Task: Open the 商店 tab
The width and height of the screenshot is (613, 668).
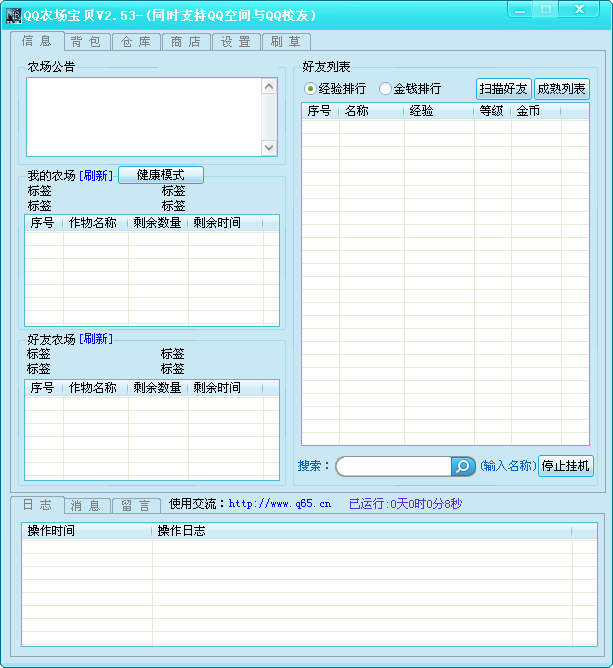Action: click(x=186, y=42)
